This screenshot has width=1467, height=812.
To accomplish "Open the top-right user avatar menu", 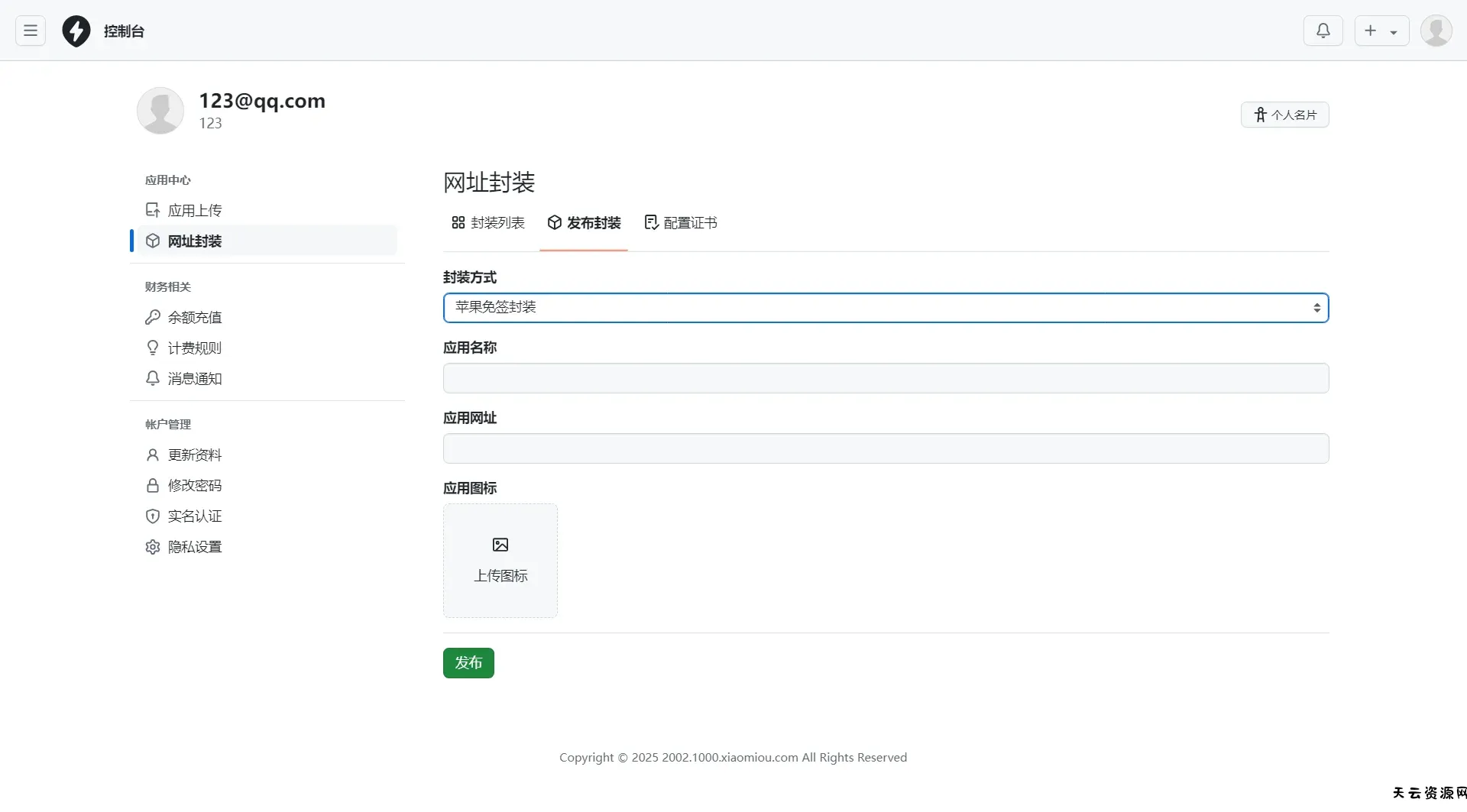I will pyautogui.click(x=1436, y=31).
